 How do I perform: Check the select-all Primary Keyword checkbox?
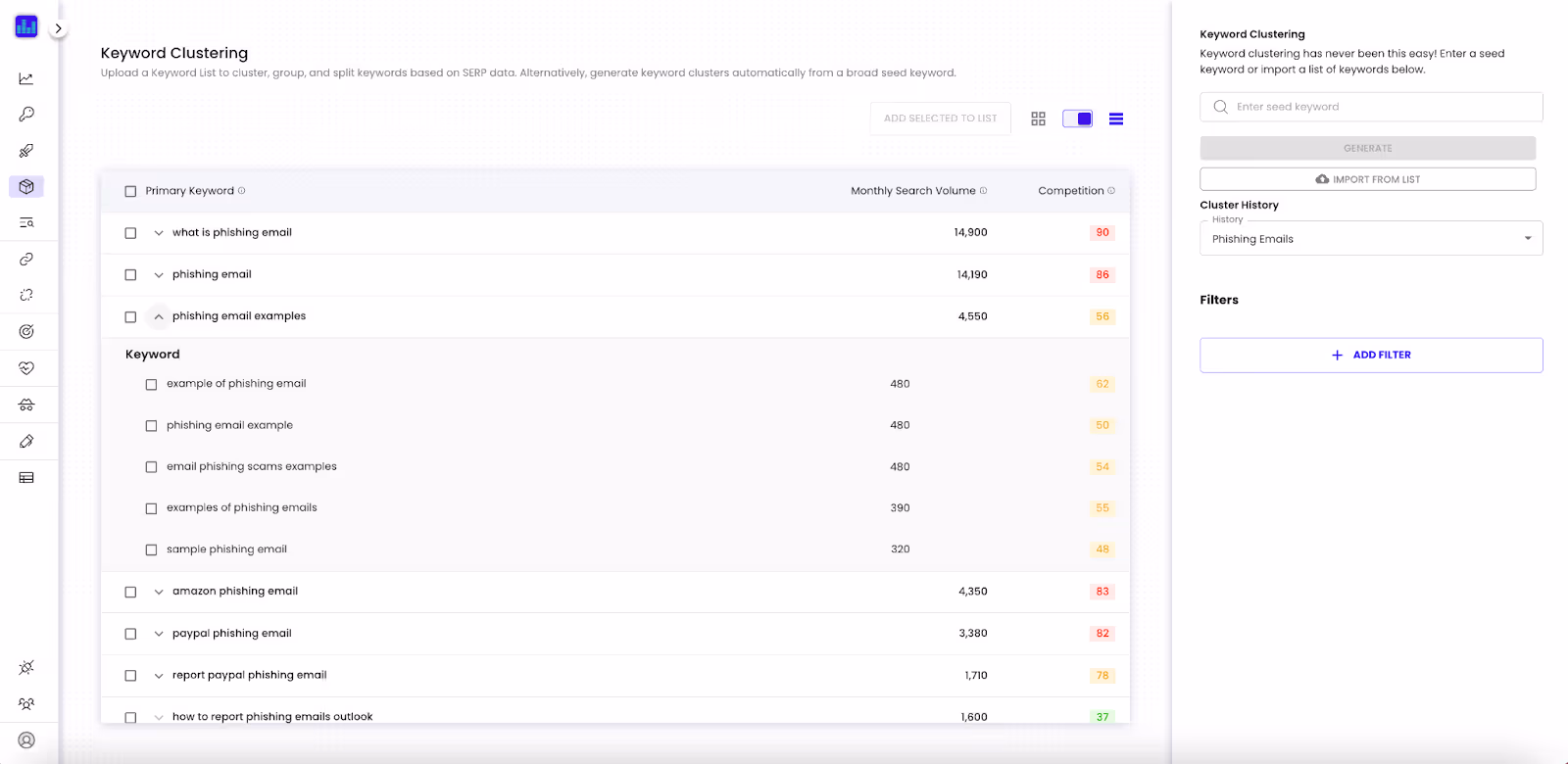[x=130, y=191]
